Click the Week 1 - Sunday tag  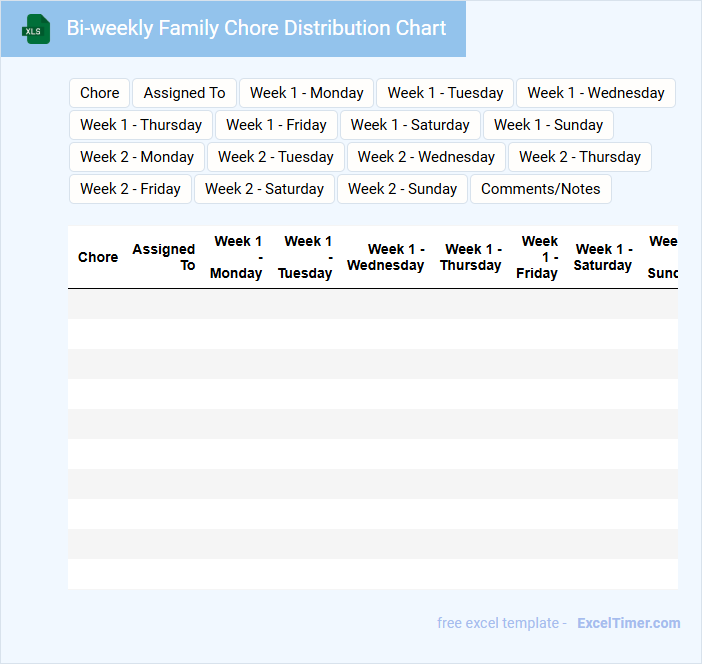548,125
